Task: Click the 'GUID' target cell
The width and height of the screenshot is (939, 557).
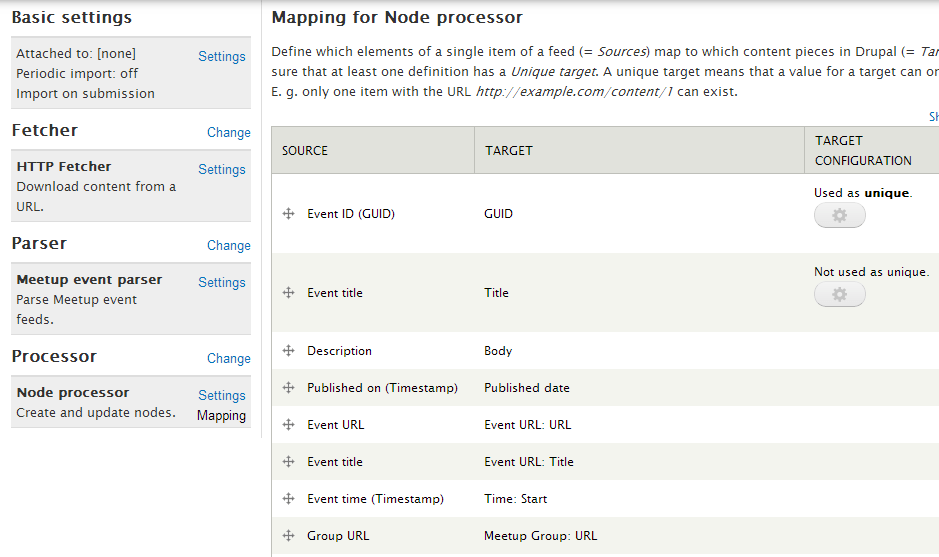Action: tap(498, 214)
